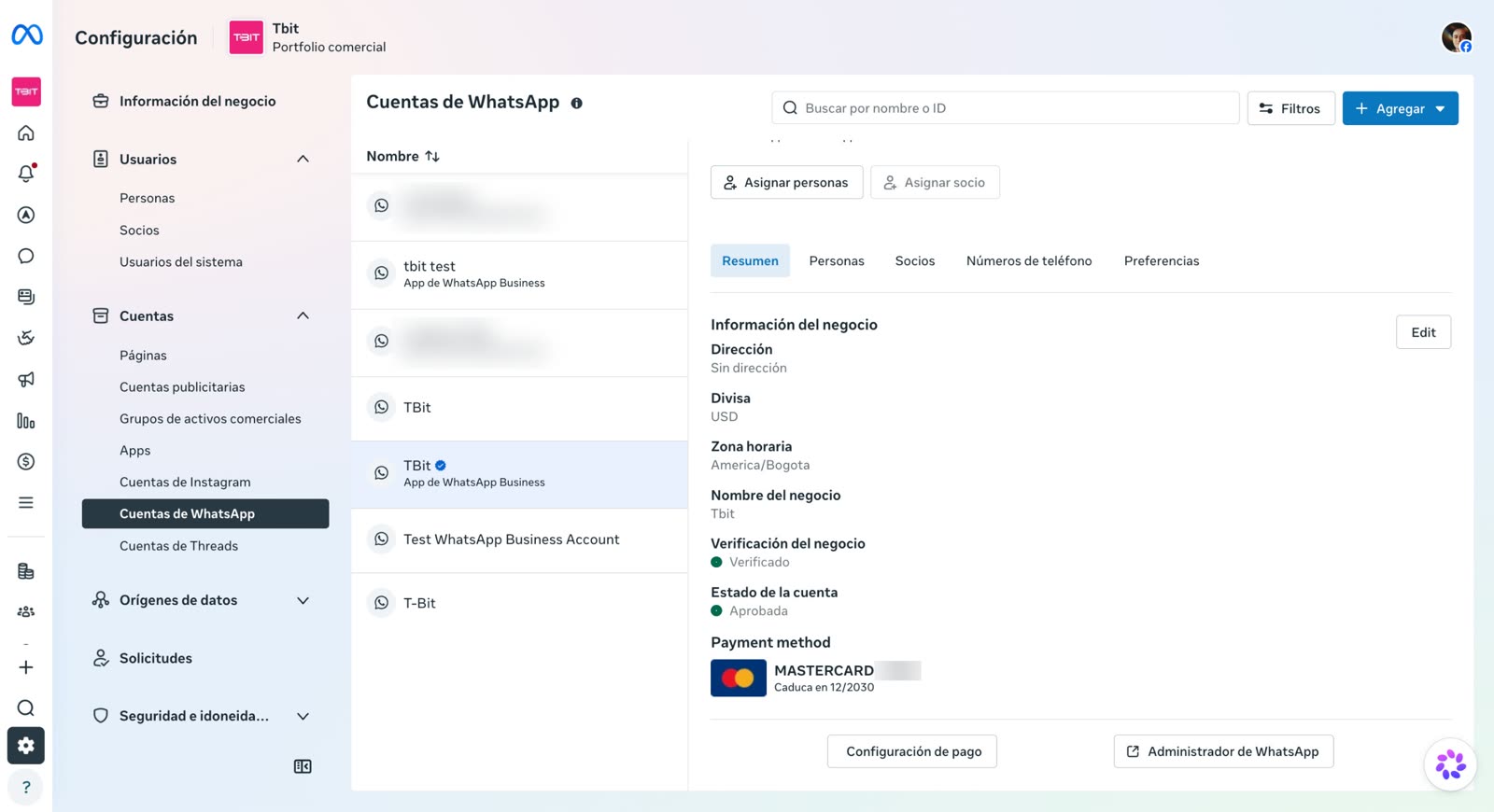
Task: Toggle the sidebar collapse panel icon
Action: tap(303, 766)
